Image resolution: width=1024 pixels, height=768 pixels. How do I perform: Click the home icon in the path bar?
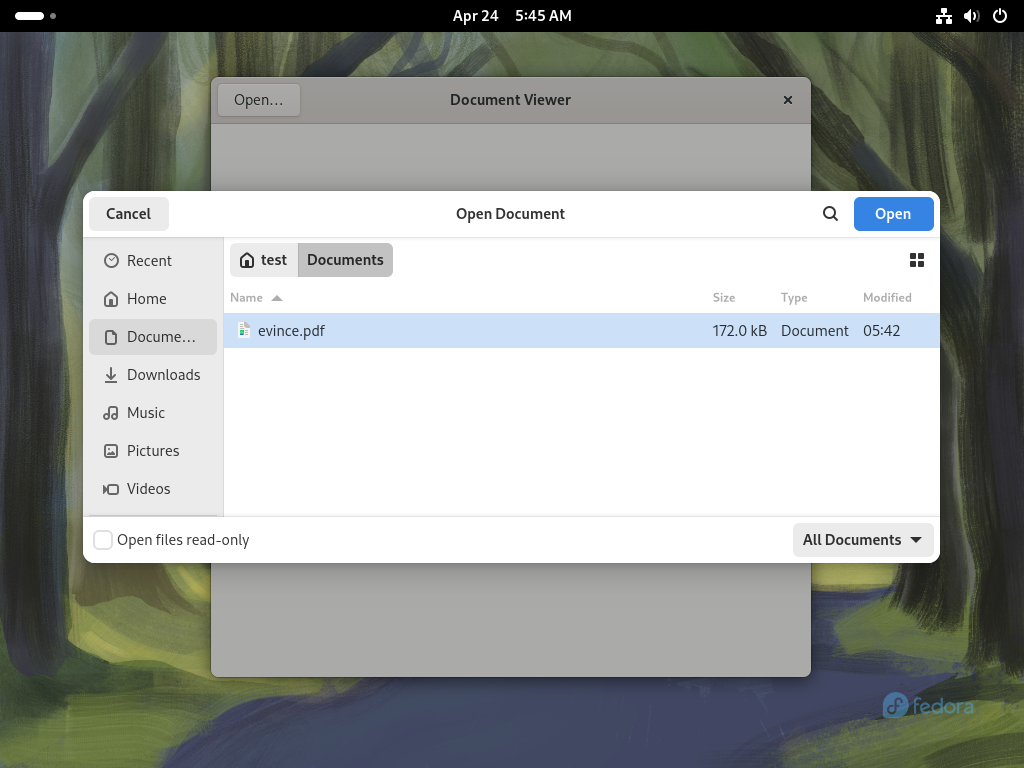pos(247,260)
